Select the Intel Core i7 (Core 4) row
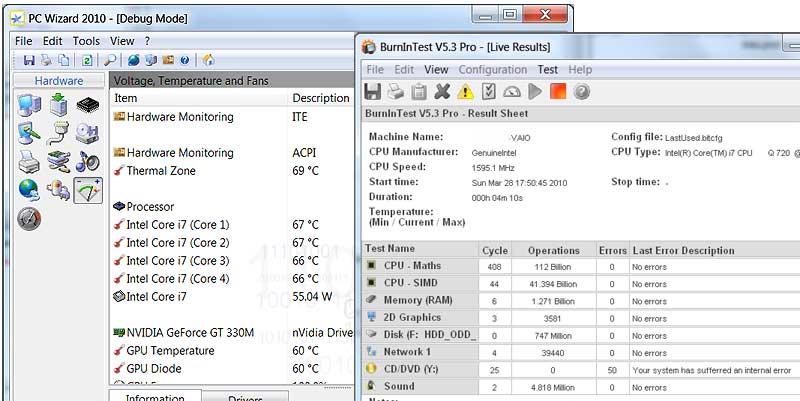The width and height of the screenshot is (800, 401). click(x=232, y=279)
